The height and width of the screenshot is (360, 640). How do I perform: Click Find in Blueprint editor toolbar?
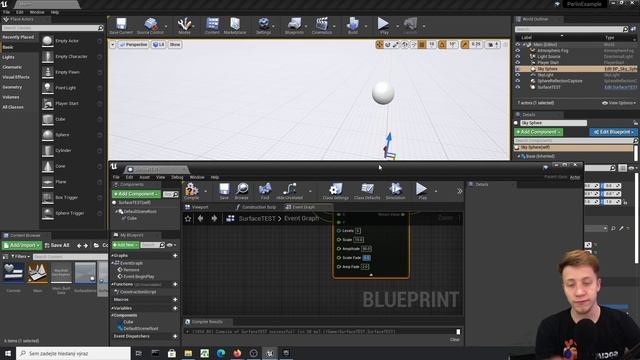265,191
